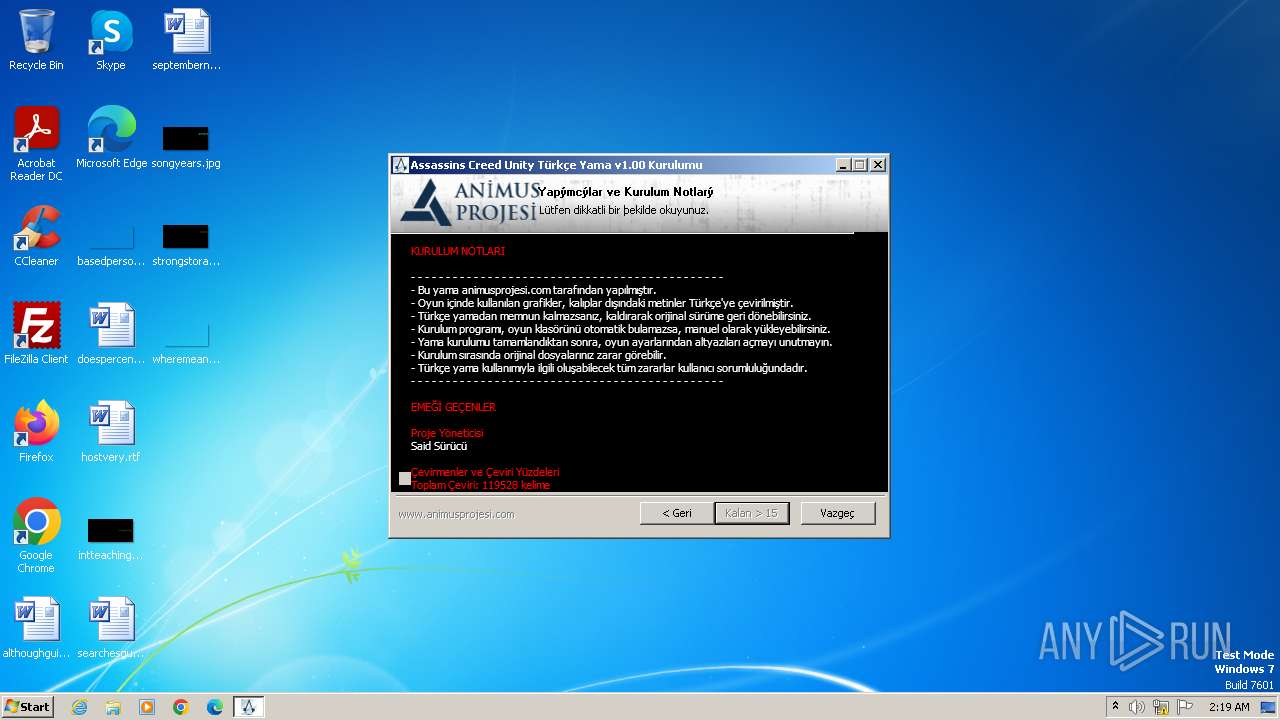Click the Proje Yöneticisi label
The height and width of the screenshot is (720, 1280).
(x=447, y=433)
